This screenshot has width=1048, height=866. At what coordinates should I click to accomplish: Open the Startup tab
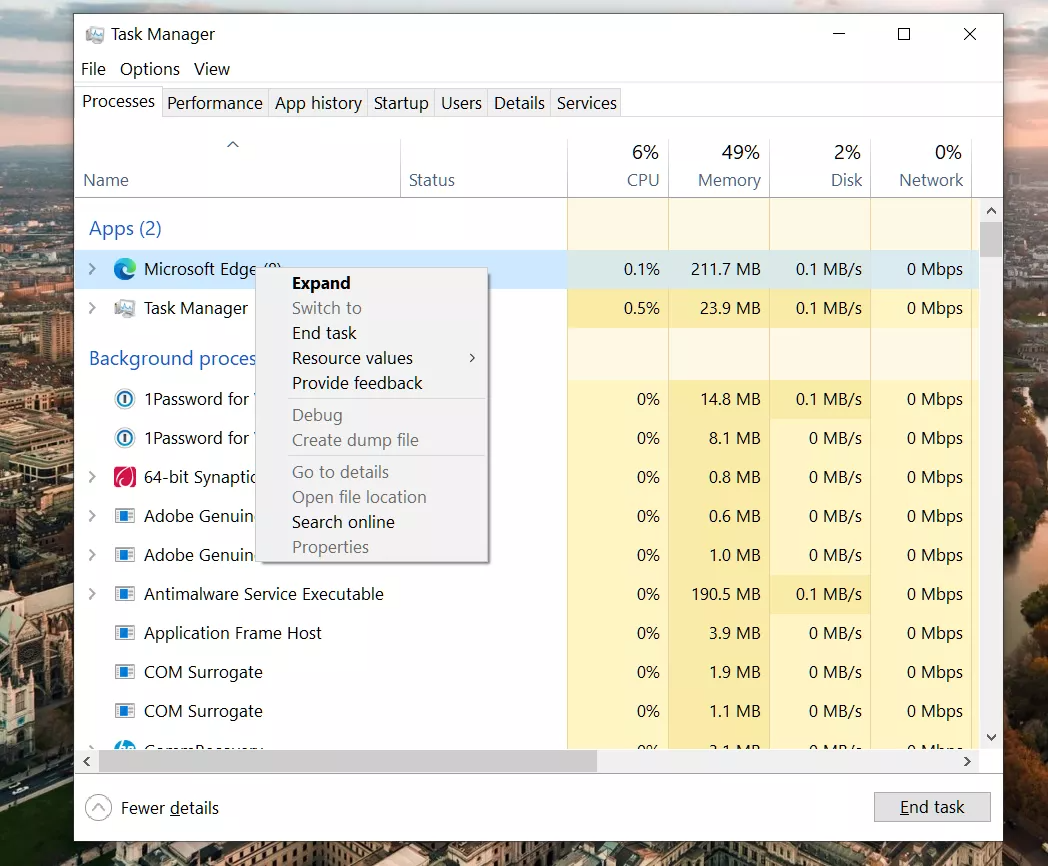point(401,103)
